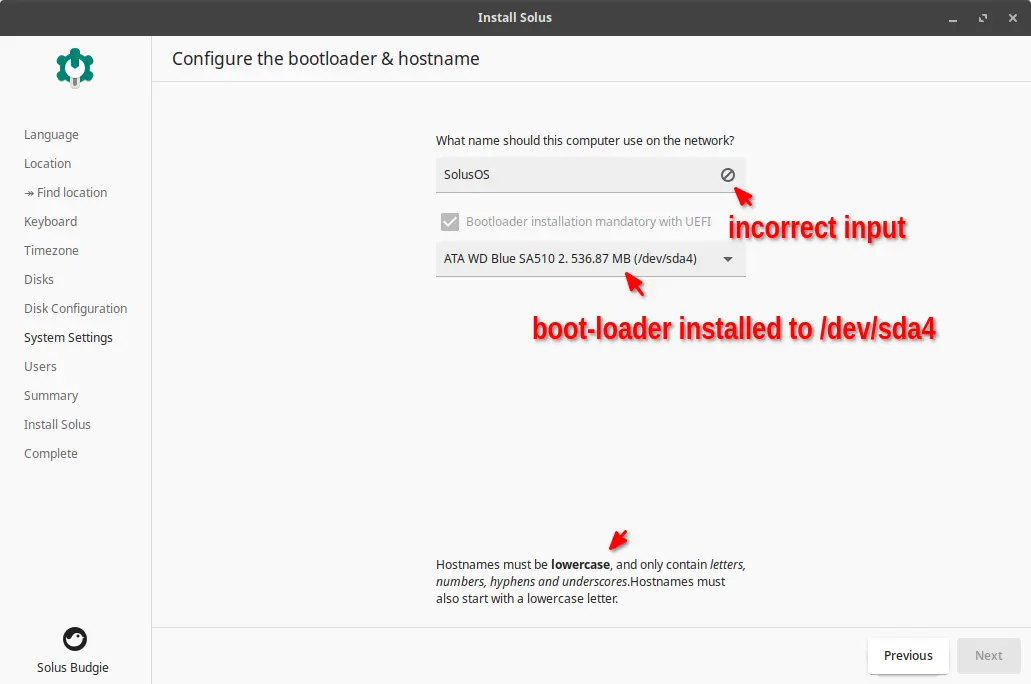
Task: Go to the Complete step
Action: point(51,453)
